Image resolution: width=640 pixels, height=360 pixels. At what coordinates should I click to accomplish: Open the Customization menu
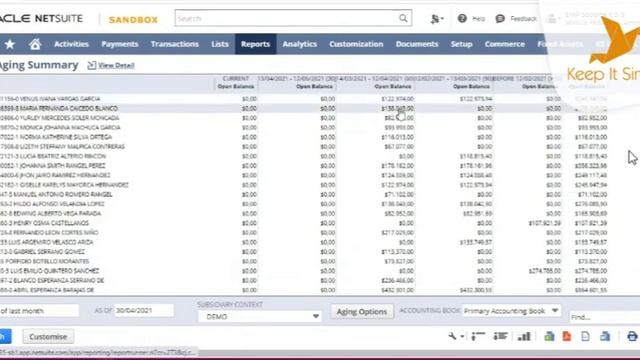pyautogui.click(x=356, y=44)
